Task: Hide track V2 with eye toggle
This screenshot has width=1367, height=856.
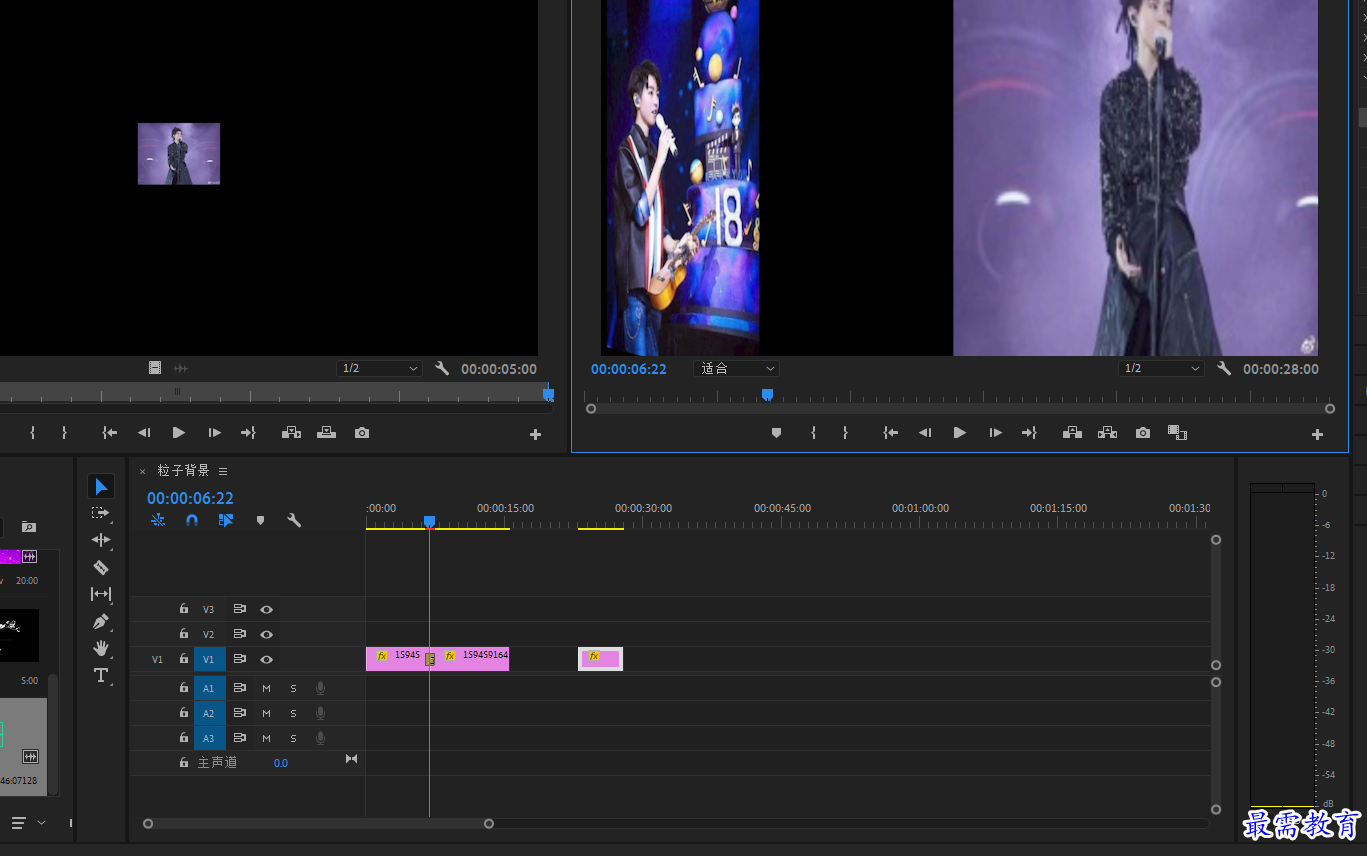Action: [x=267, y=634]
